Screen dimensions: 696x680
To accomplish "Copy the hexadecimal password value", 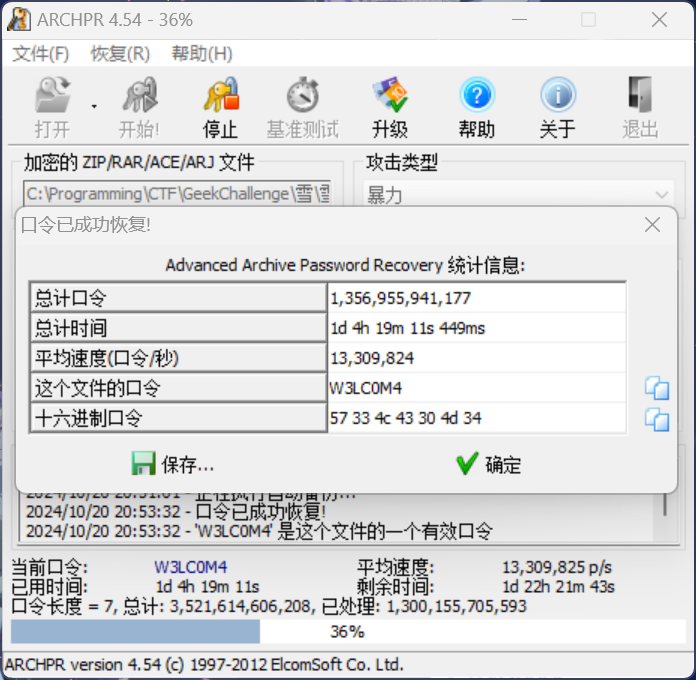I will point(657,419).
